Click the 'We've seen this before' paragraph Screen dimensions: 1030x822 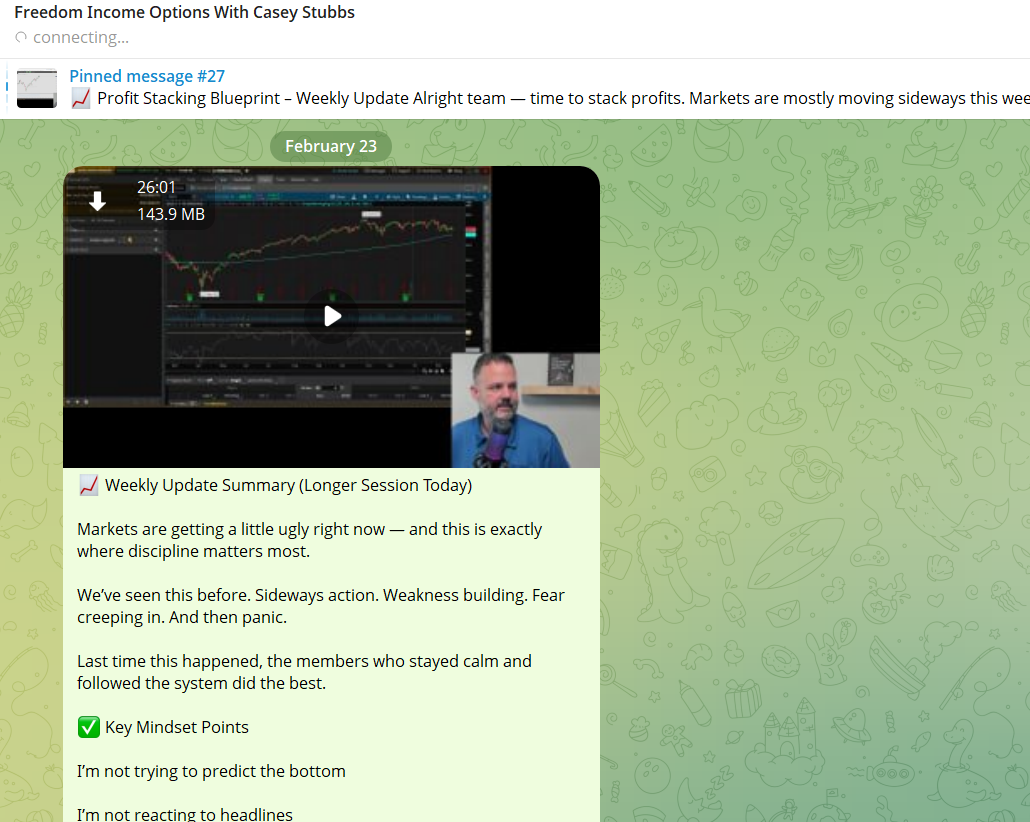(320, 606)
